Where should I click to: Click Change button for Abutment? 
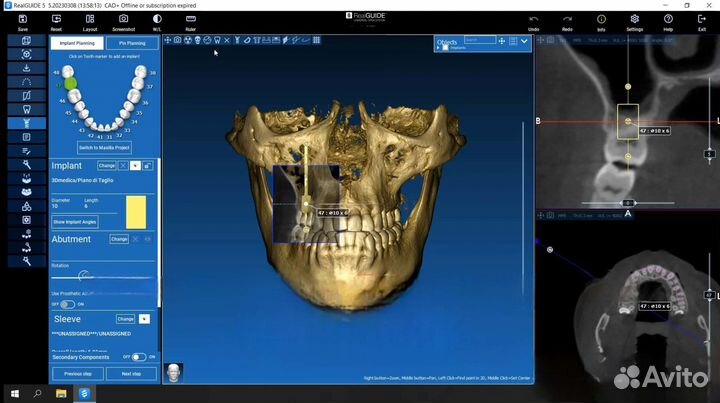119,239
